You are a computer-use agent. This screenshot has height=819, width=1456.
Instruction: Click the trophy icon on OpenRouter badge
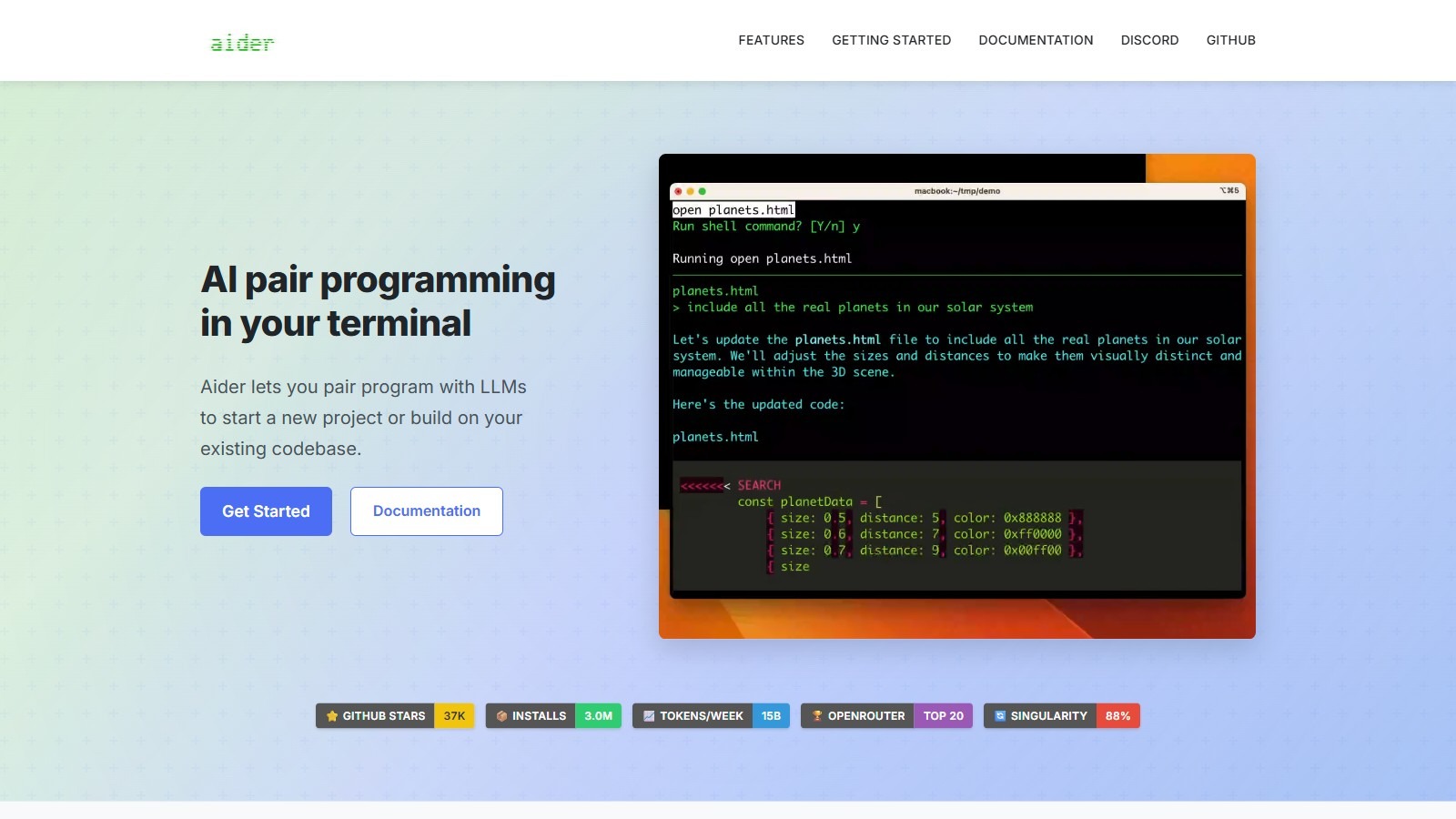[817, 716]
